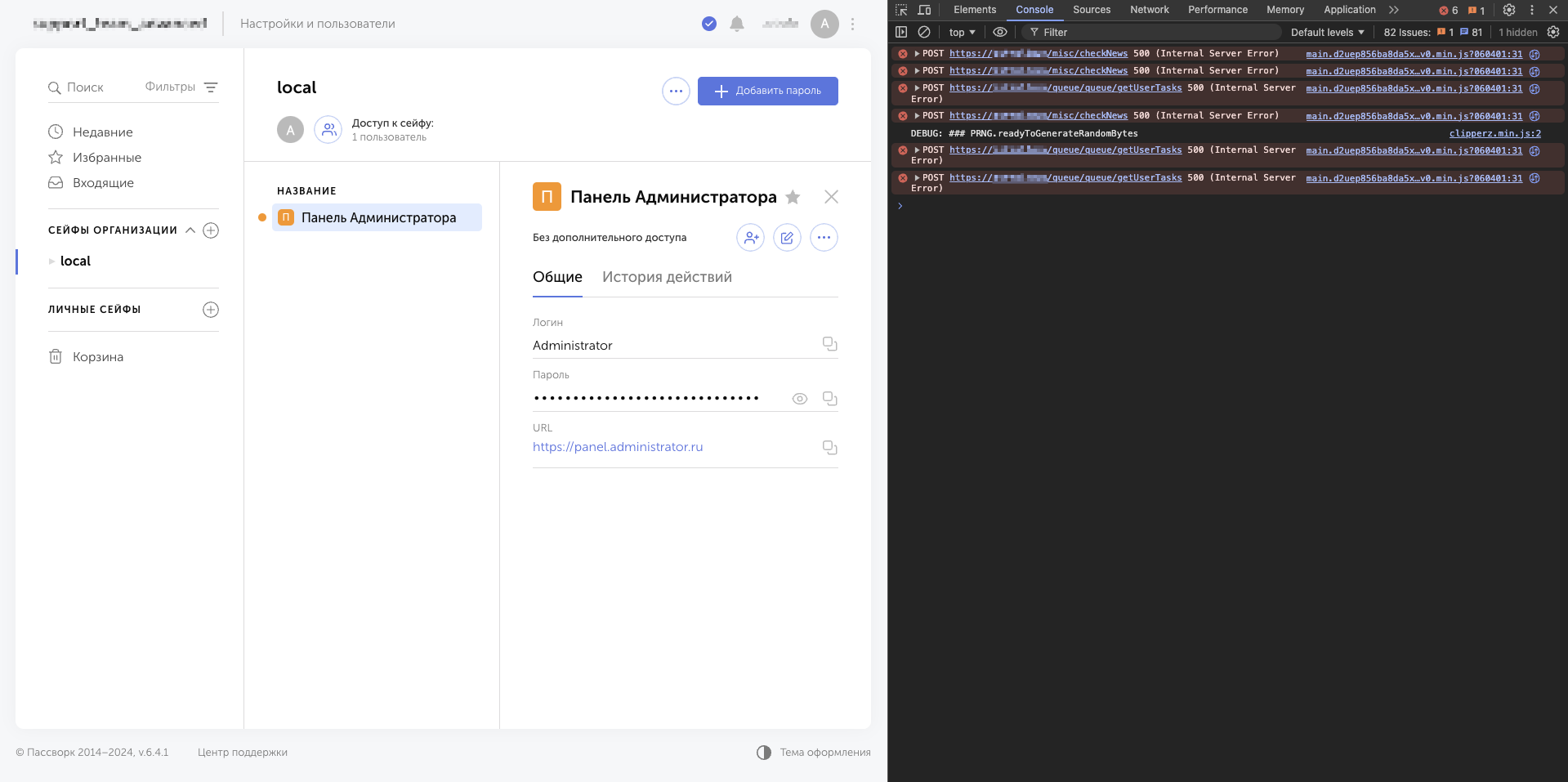Add a new organization vault plus icon
1568x782 pixels.
point(211,230)
